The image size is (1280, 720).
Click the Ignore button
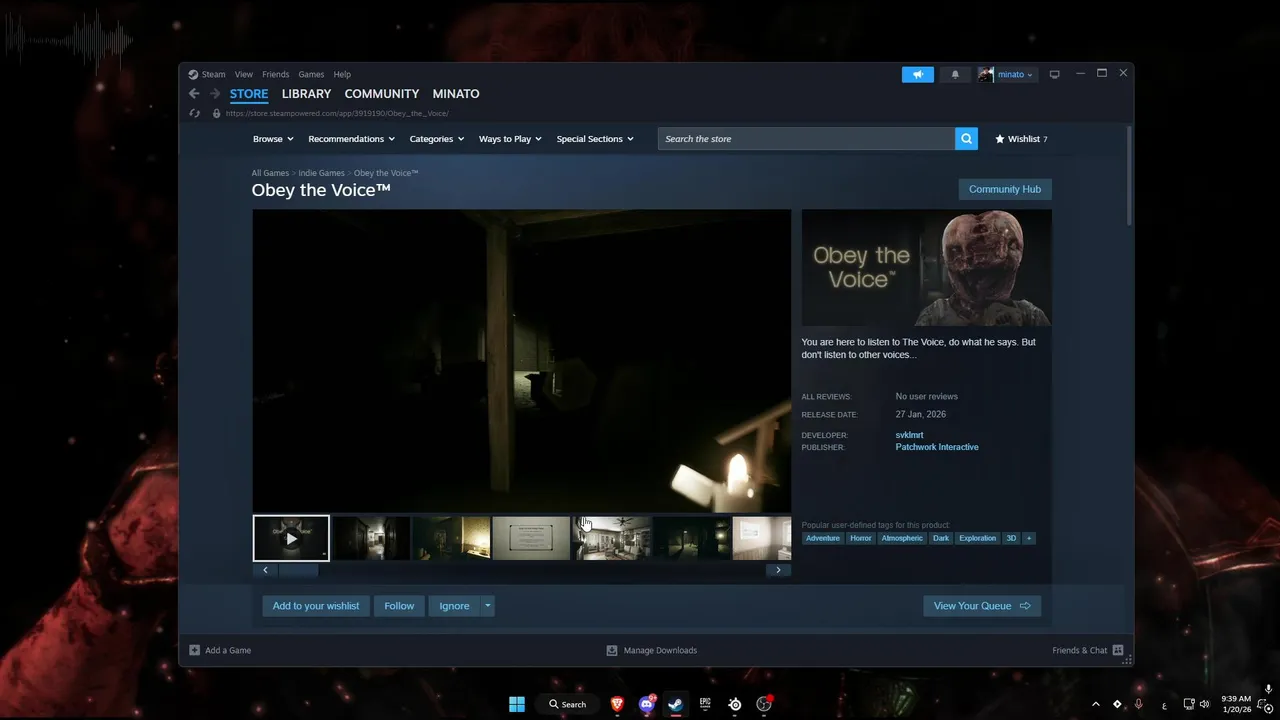(x=454, y=606)
